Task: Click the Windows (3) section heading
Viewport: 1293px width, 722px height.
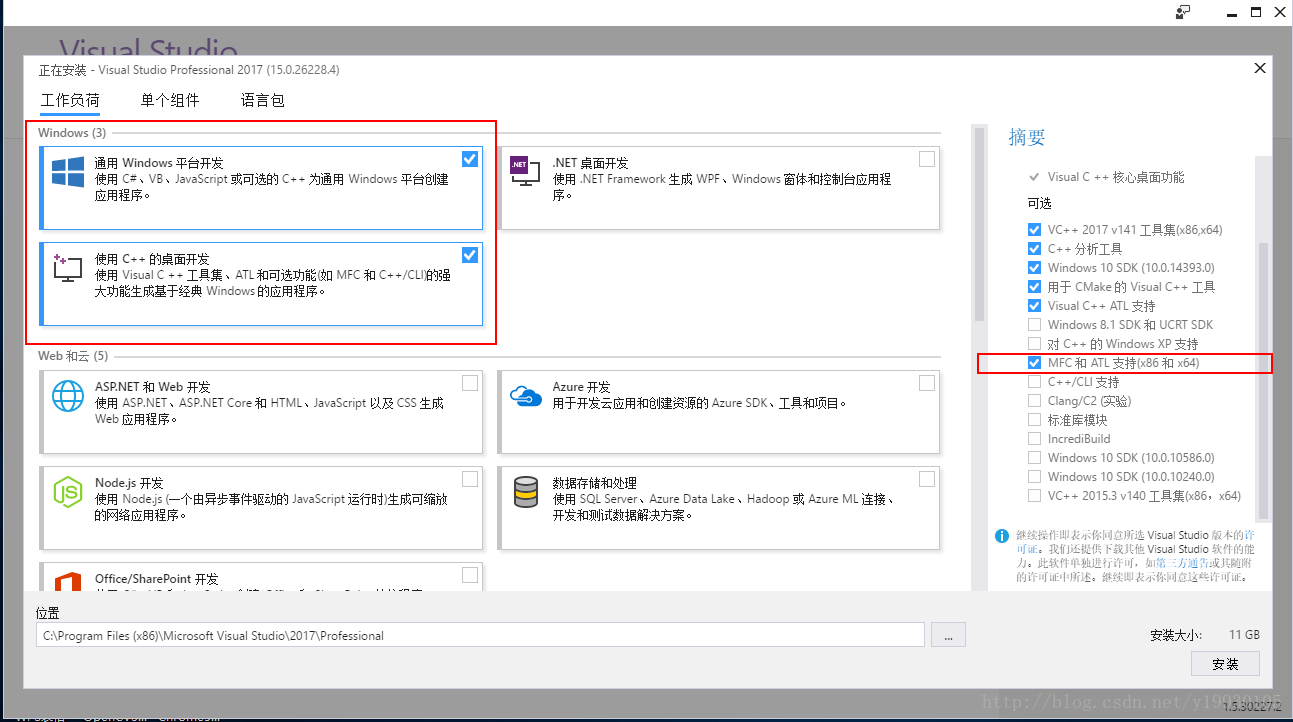Action: pos(72,133)
